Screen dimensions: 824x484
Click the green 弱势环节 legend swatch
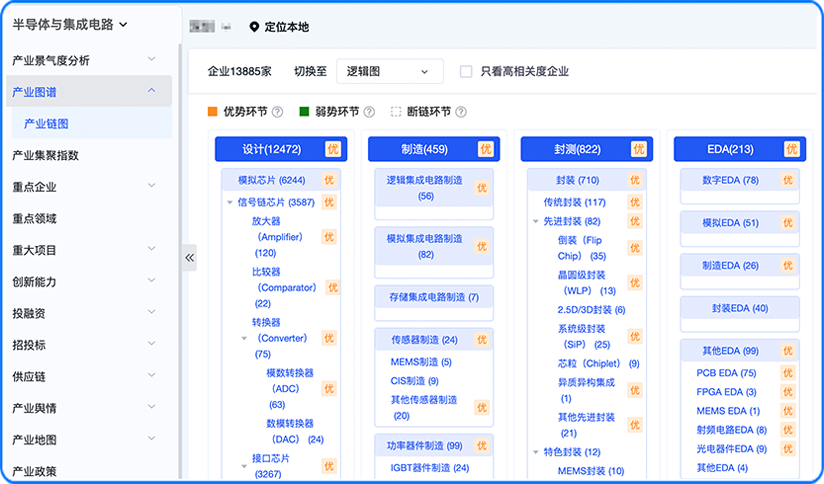[304, 111]
